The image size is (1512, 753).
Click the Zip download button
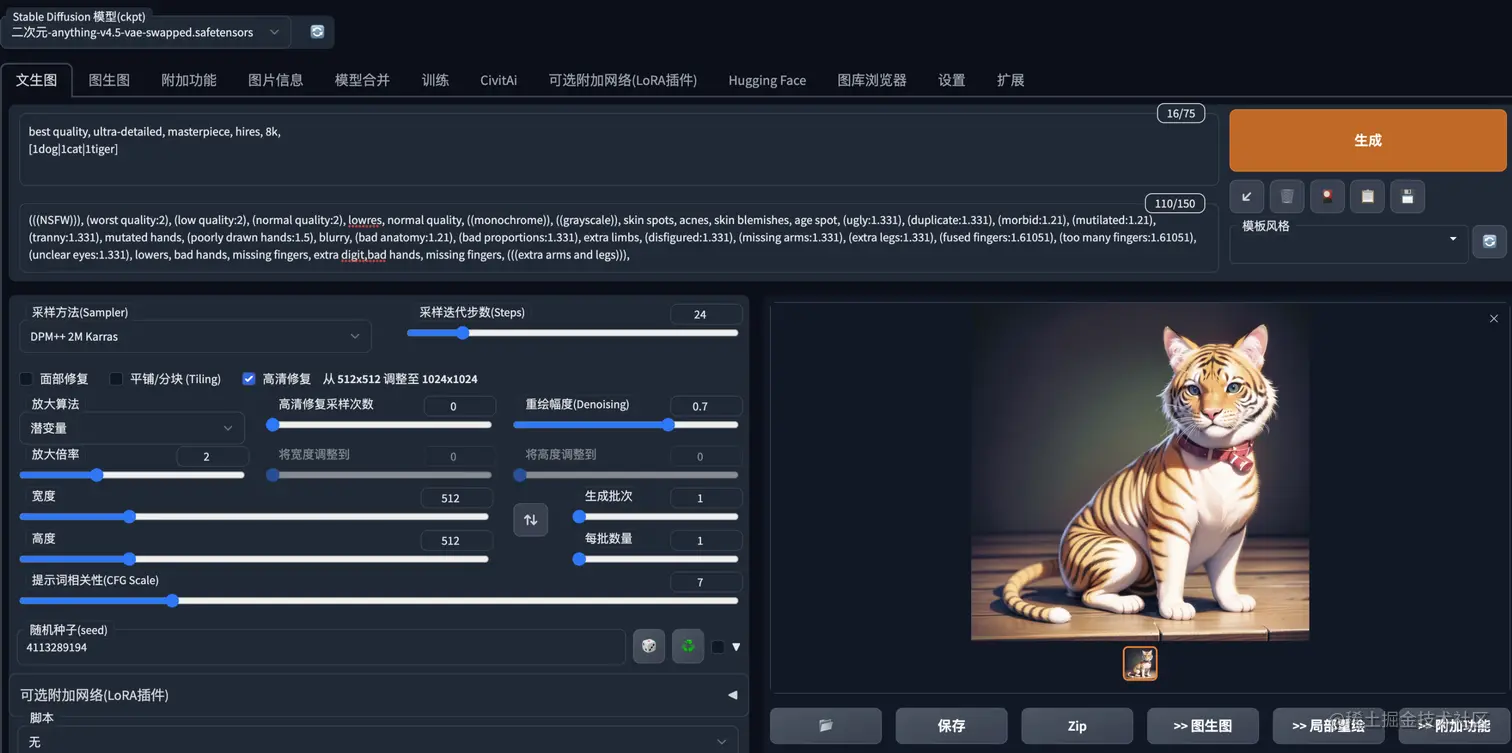1077,725
